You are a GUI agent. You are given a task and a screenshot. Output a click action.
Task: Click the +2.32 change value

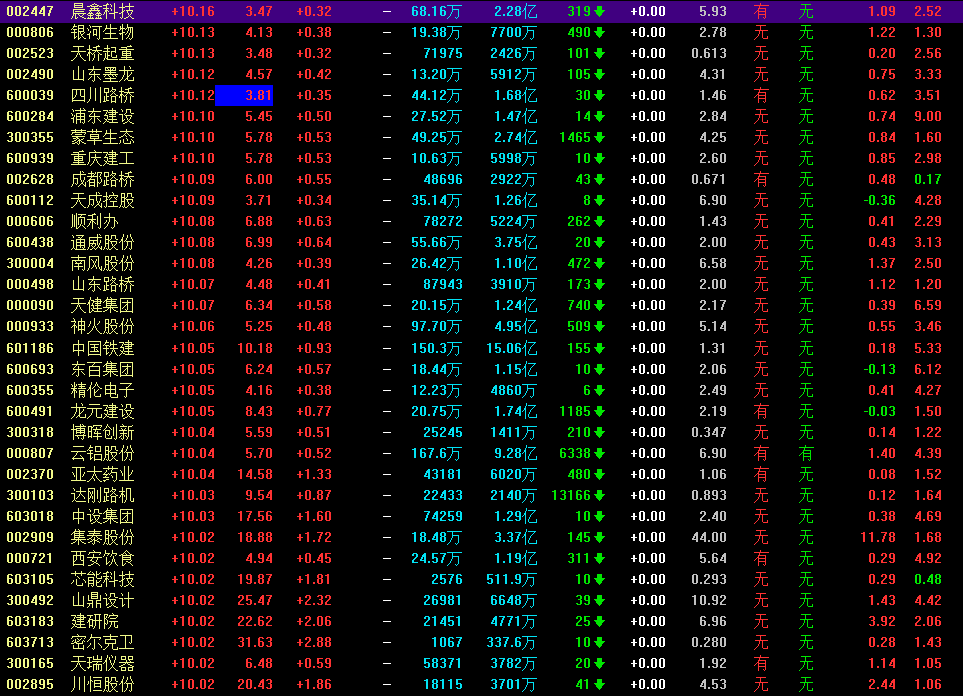[314, 600]
